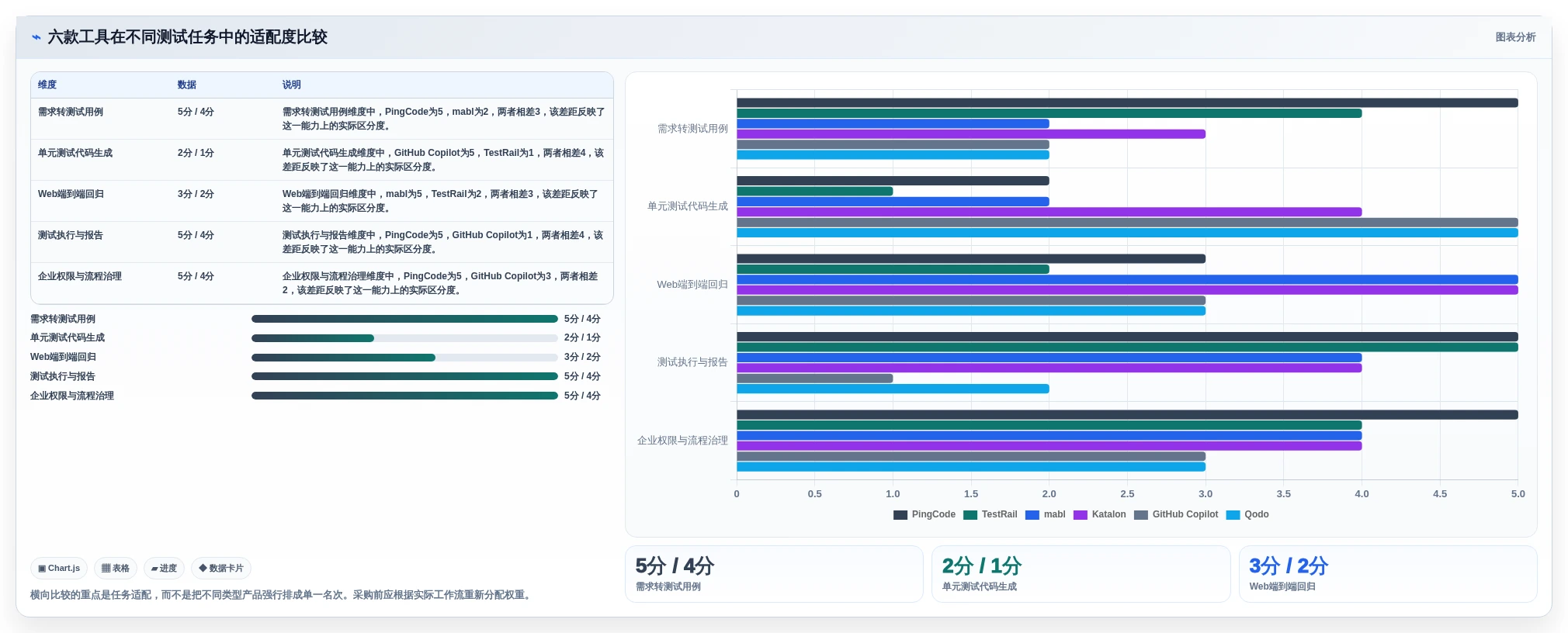1568x633 pixels.
Task: Click 需求转测试用例 in the table's first row
Action: click(71, 112)
